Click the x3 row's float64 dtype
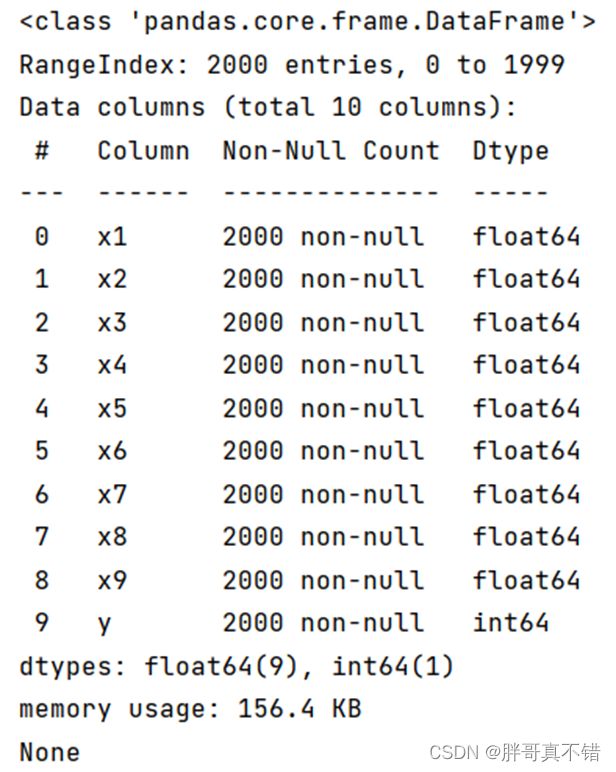 click(526, 323)
